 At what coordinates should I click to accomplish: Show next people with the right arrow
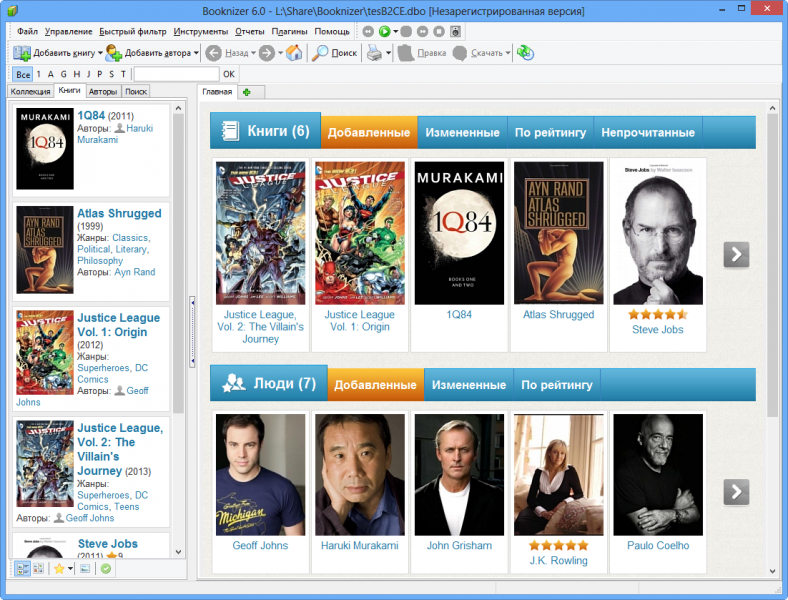pos(736,491)
